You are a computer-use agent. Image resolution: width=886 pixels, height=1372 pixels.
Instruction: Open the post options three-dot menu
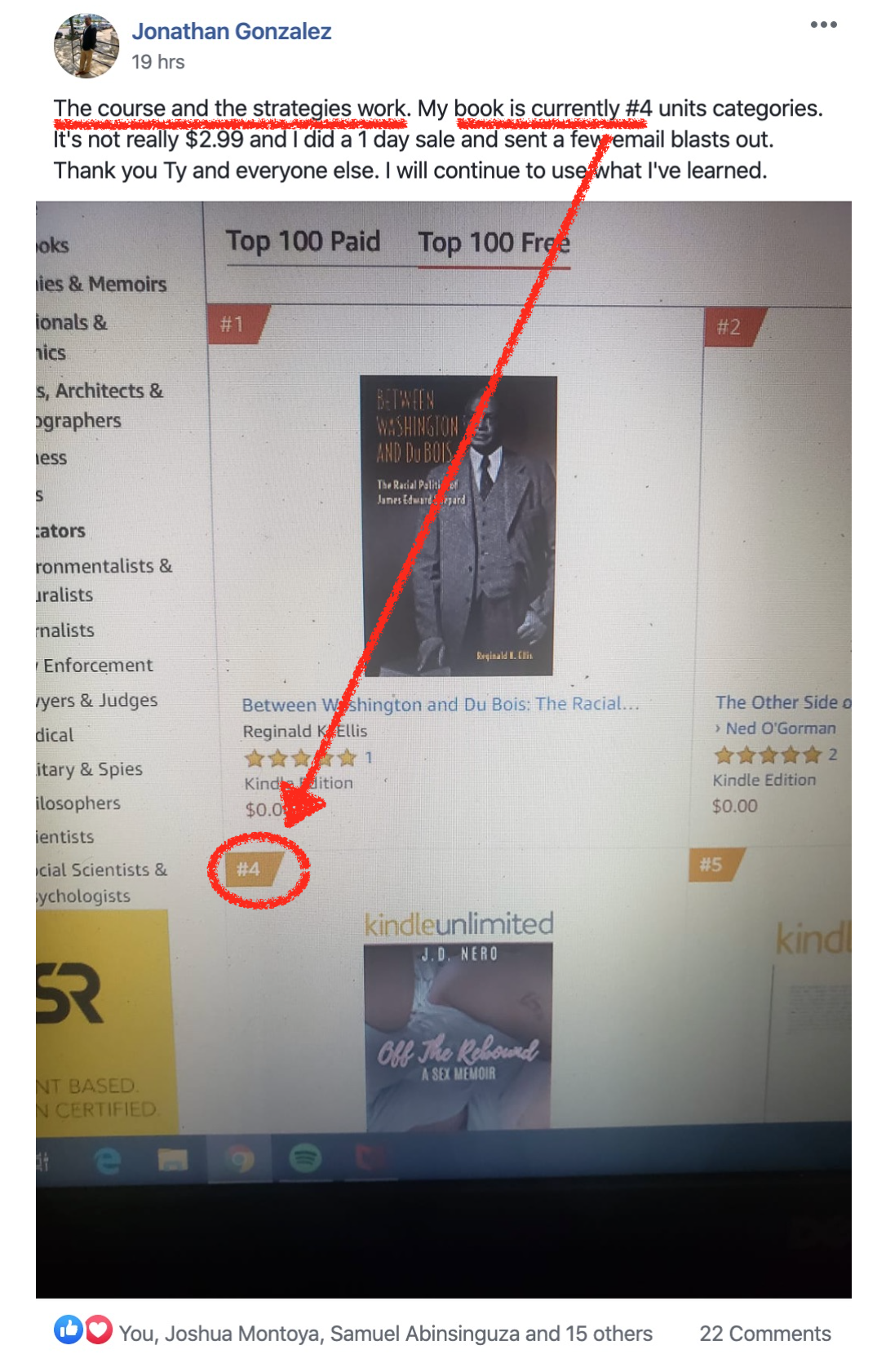point(823,24)
